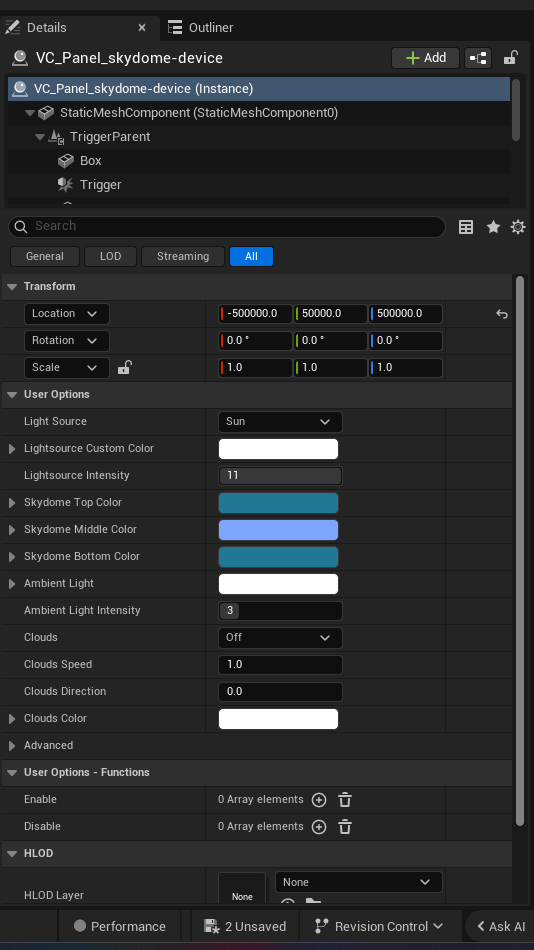Click Location X value -500000.0
Screen dimensions: 534x950
pos(255,314)
